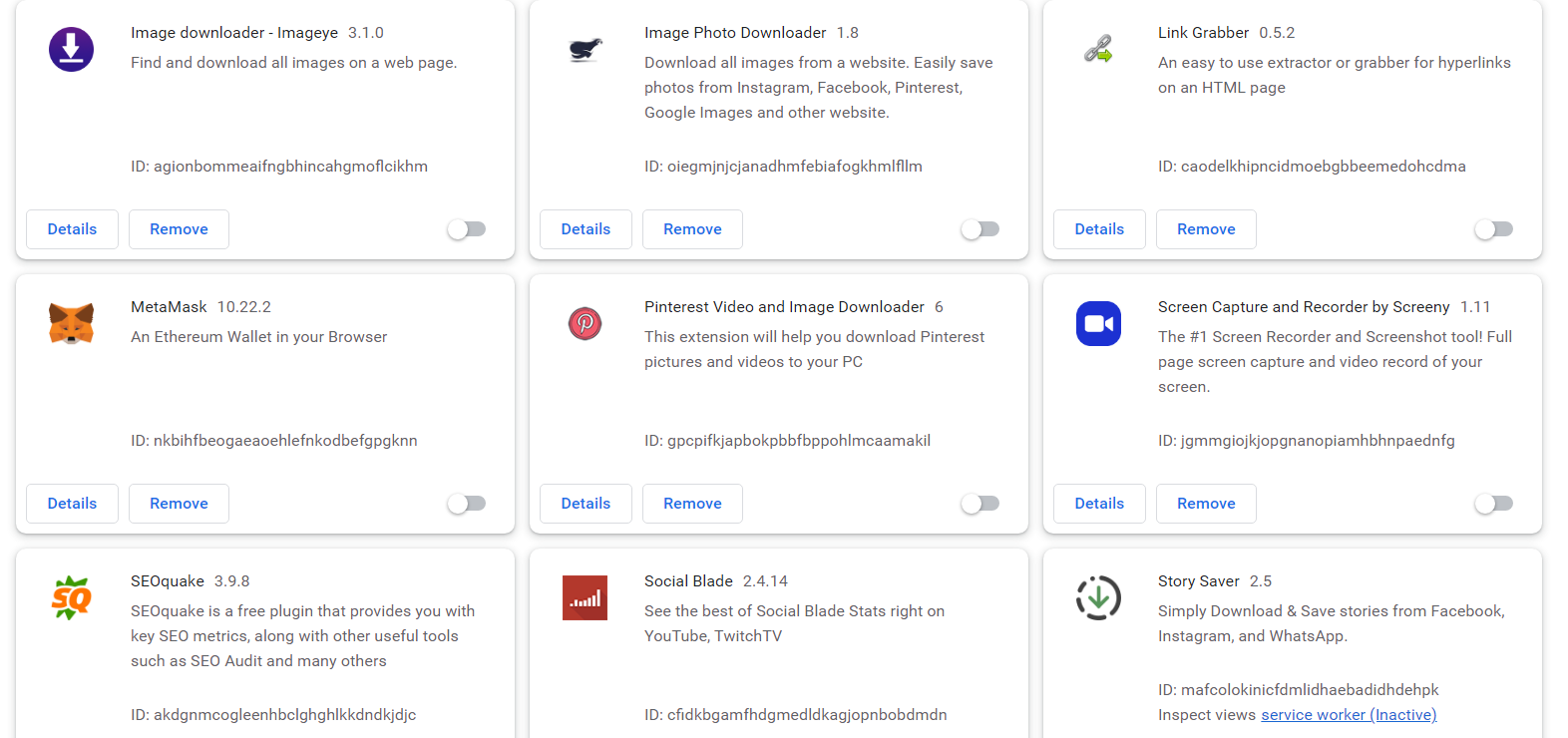Image resolution: width=1568 pixels, height=738 pixels.
Task: Click the Imageye purple download icon
Action: [x=72, y=49]
